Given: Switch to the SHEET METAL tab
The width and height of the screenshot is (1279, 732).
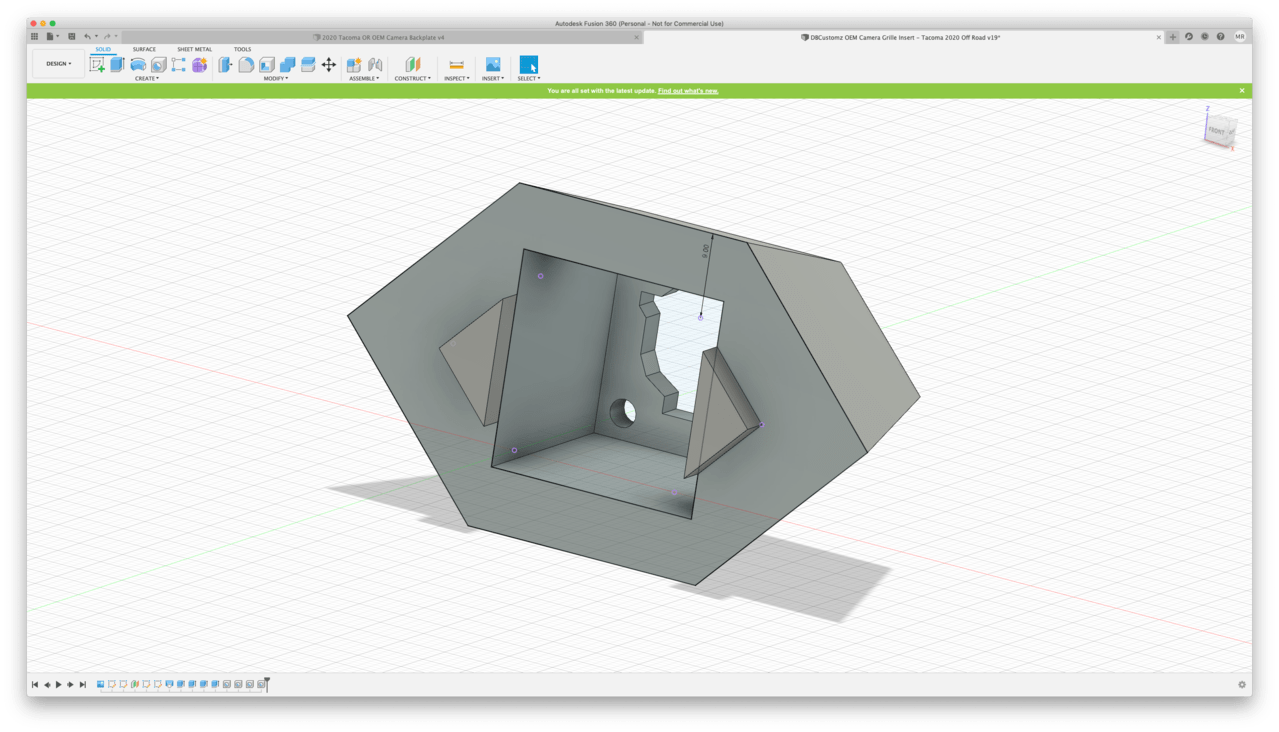Looking at the screenshot, I should (x=194, y=49).
